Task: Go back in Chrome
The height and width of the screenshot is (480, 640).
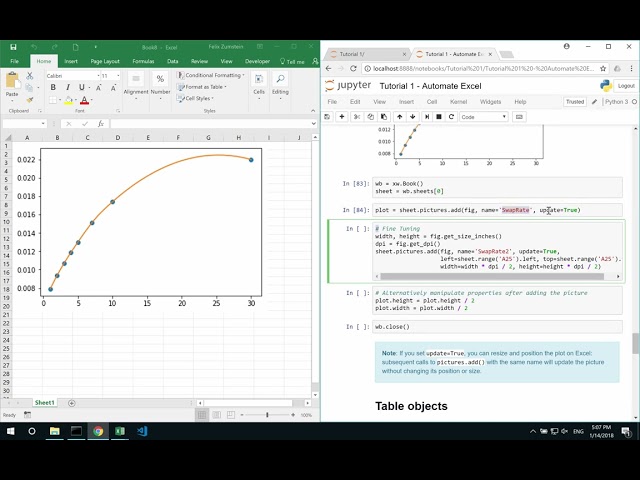Action: (x=329, y=69)
